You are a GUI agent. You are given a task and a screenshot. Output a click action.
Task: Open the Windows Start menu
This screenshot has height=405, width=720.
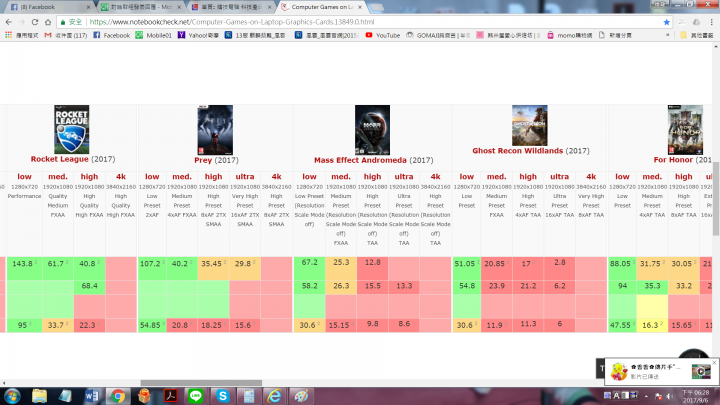[12, 396]
